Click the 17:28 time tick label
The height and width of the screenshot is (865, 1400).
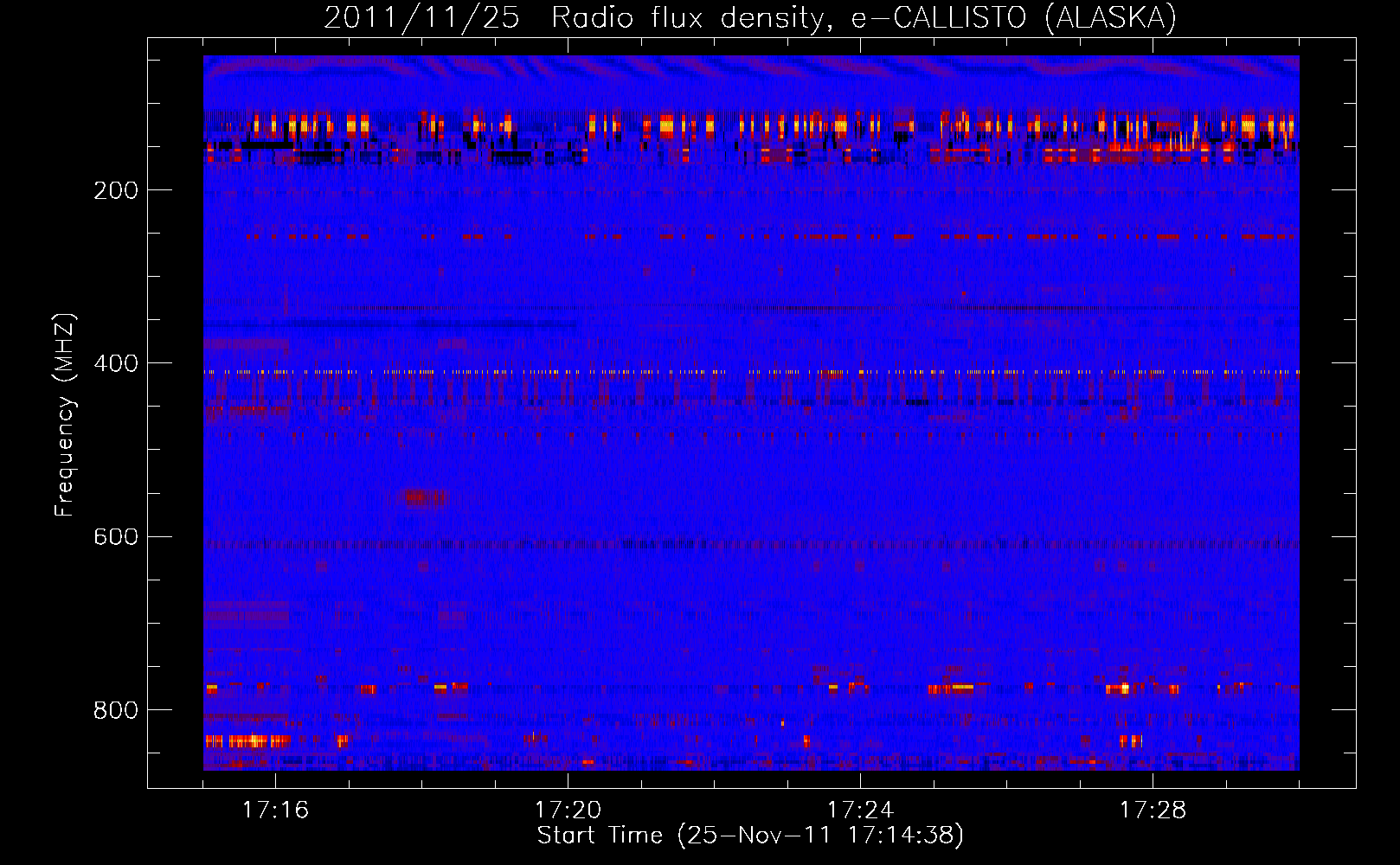[x=1153, y=811]
